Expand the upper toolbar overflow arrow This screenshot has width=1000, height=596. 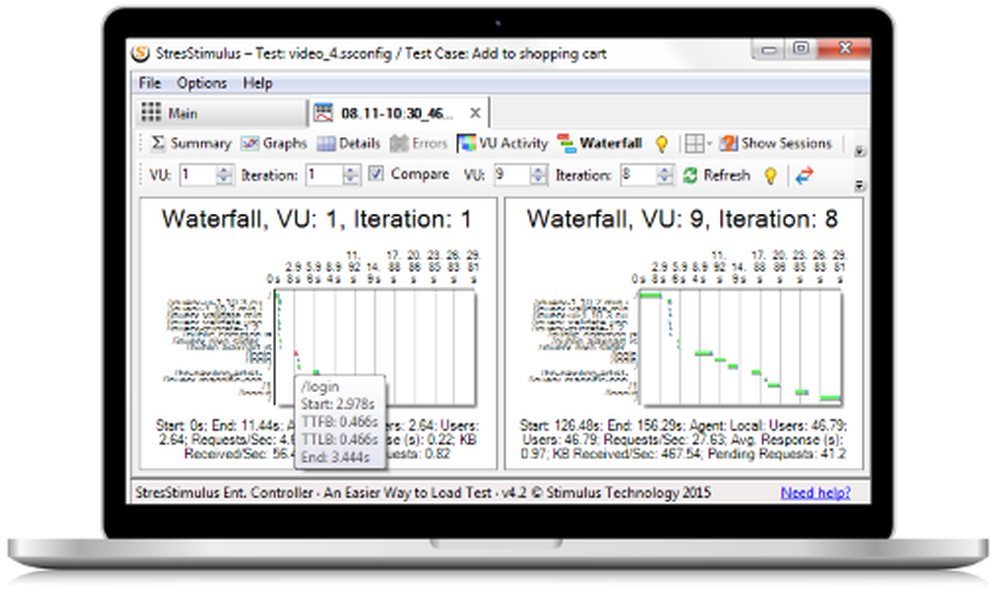(860, 152)
